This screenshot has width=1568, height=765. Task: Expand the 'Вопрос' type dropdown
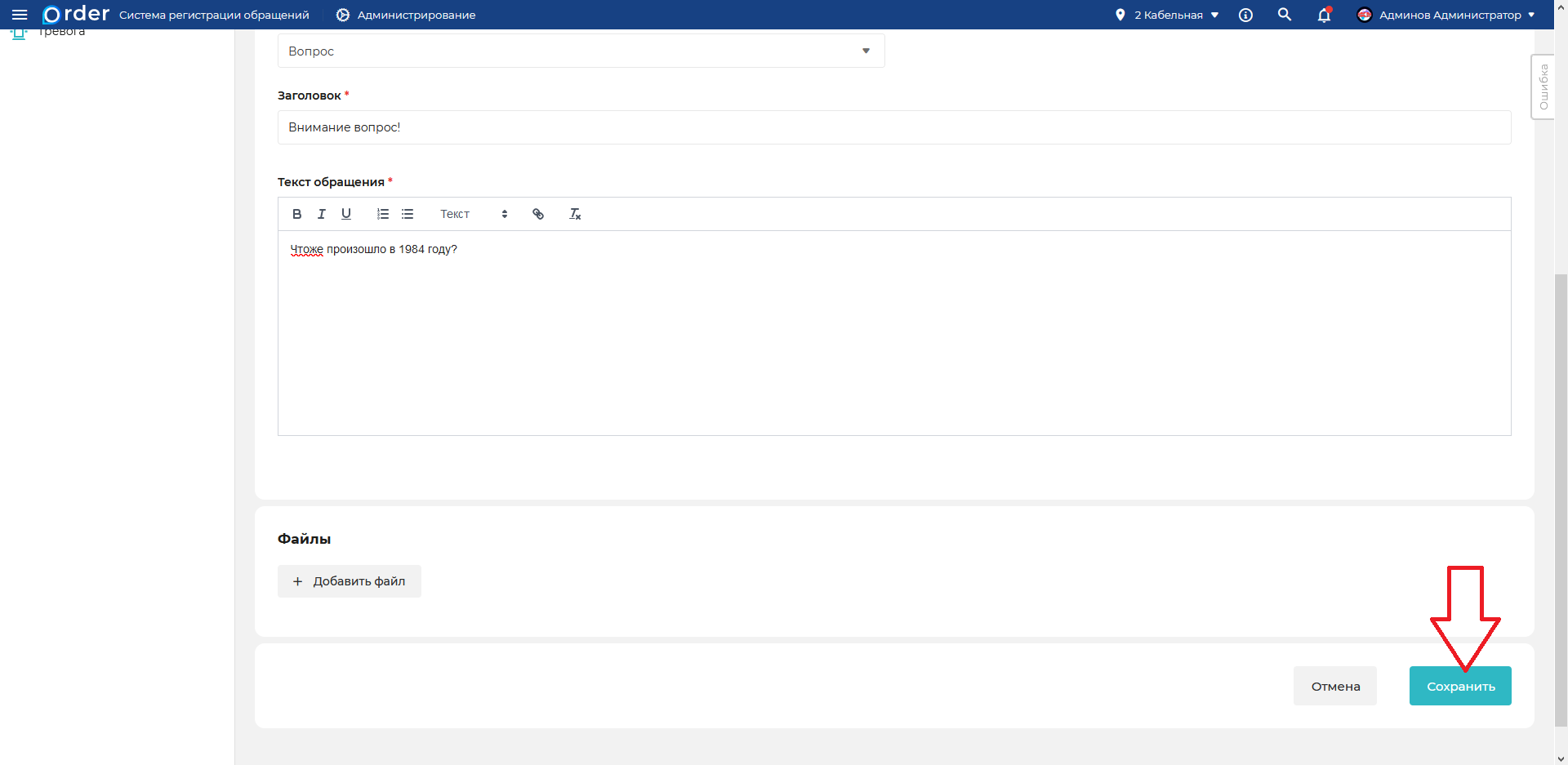pos(581,51)
